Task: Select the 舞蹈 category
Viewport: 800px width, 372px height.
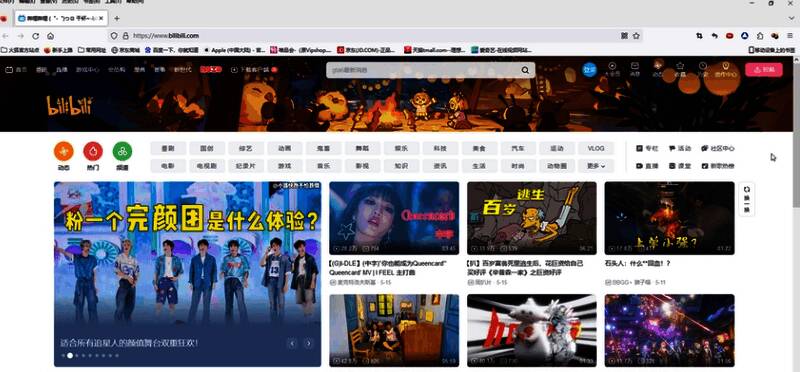Action: 362,148
